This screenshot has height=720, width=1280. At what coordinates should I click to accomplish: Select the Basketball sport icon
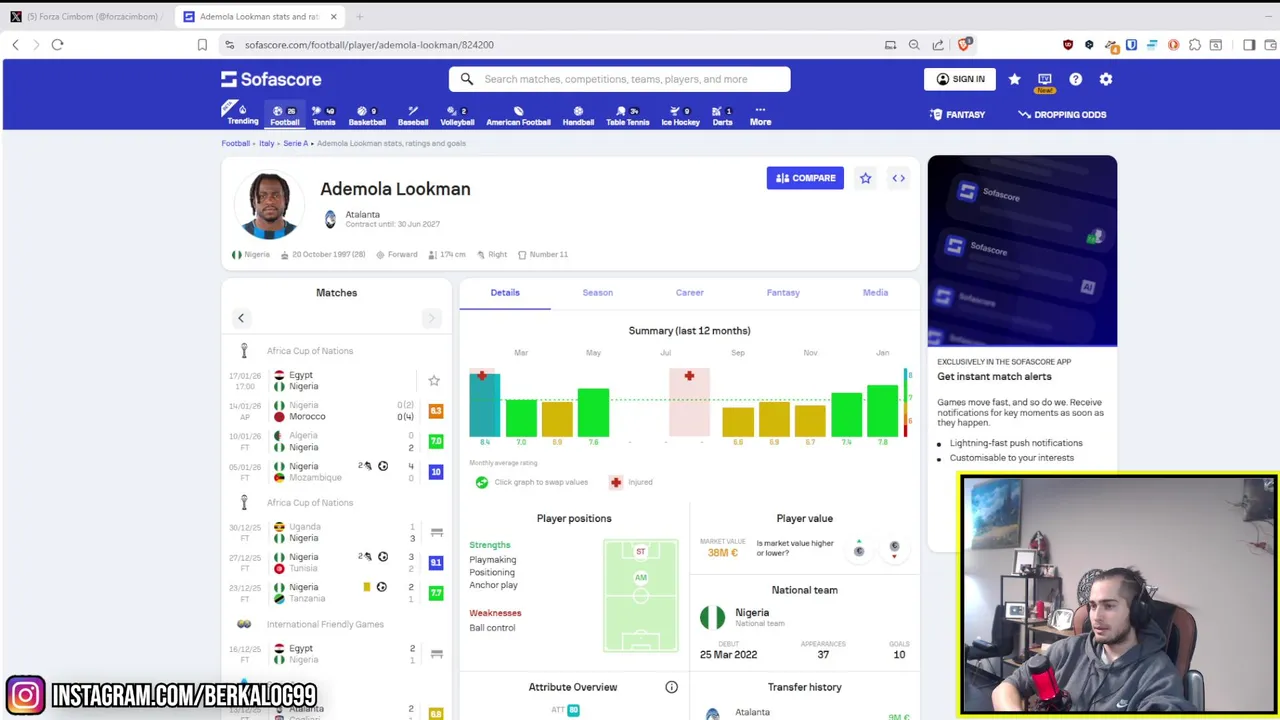[x=367, y=115]
